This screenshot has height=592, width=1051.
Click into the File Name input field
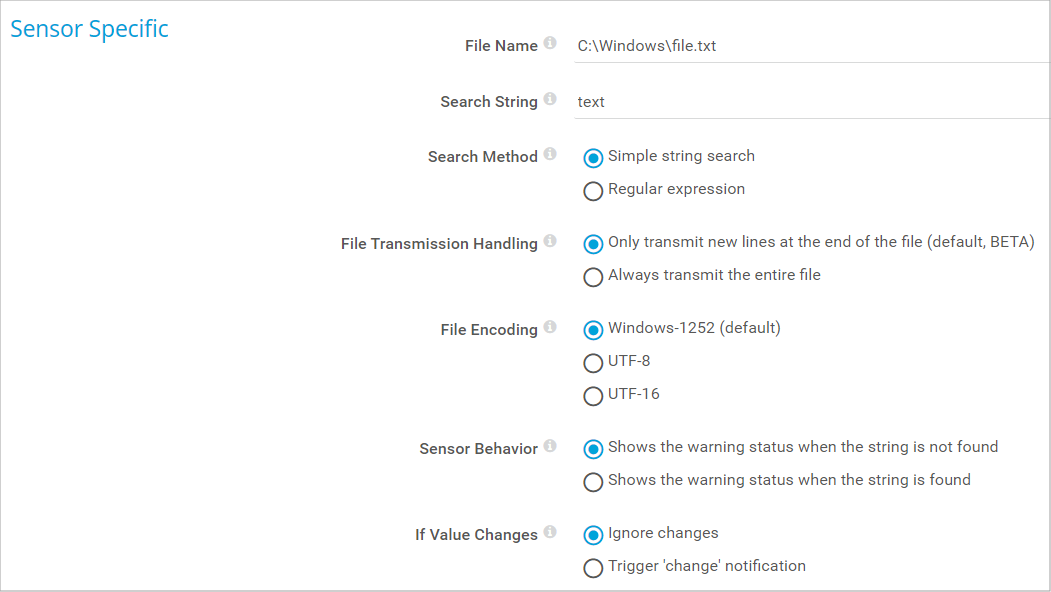[810, 46]
